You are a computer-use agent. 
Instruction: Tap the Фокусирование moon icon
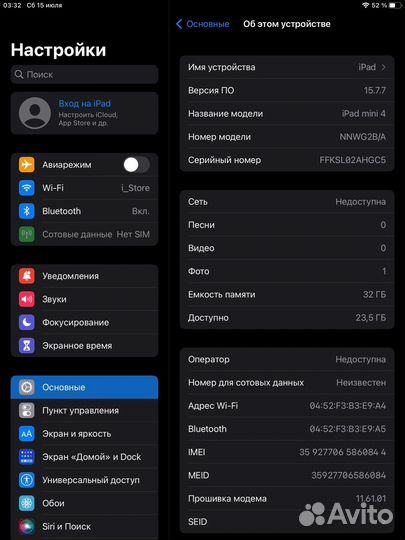[27, 322]
